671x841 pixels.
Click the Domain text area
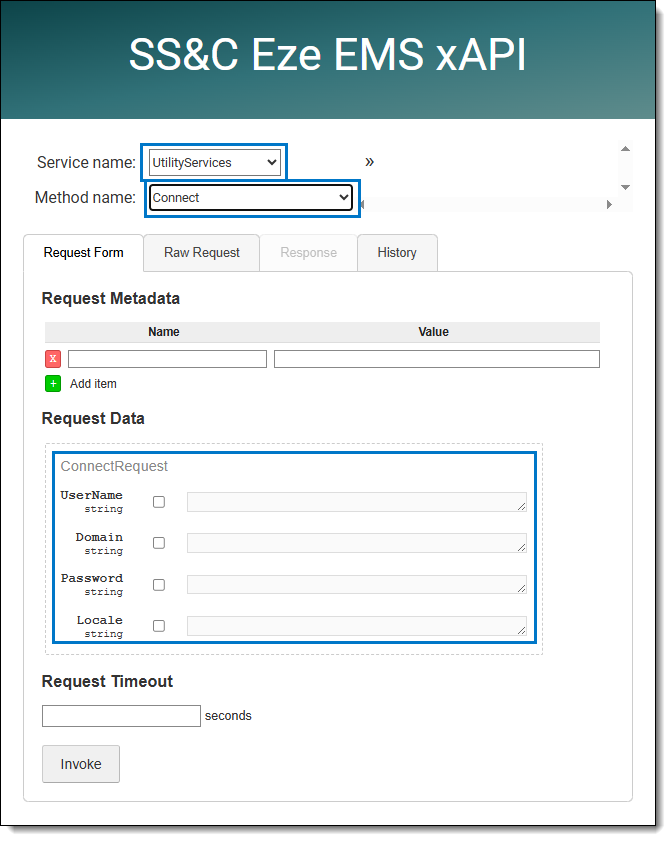click(x=357, y=543)
